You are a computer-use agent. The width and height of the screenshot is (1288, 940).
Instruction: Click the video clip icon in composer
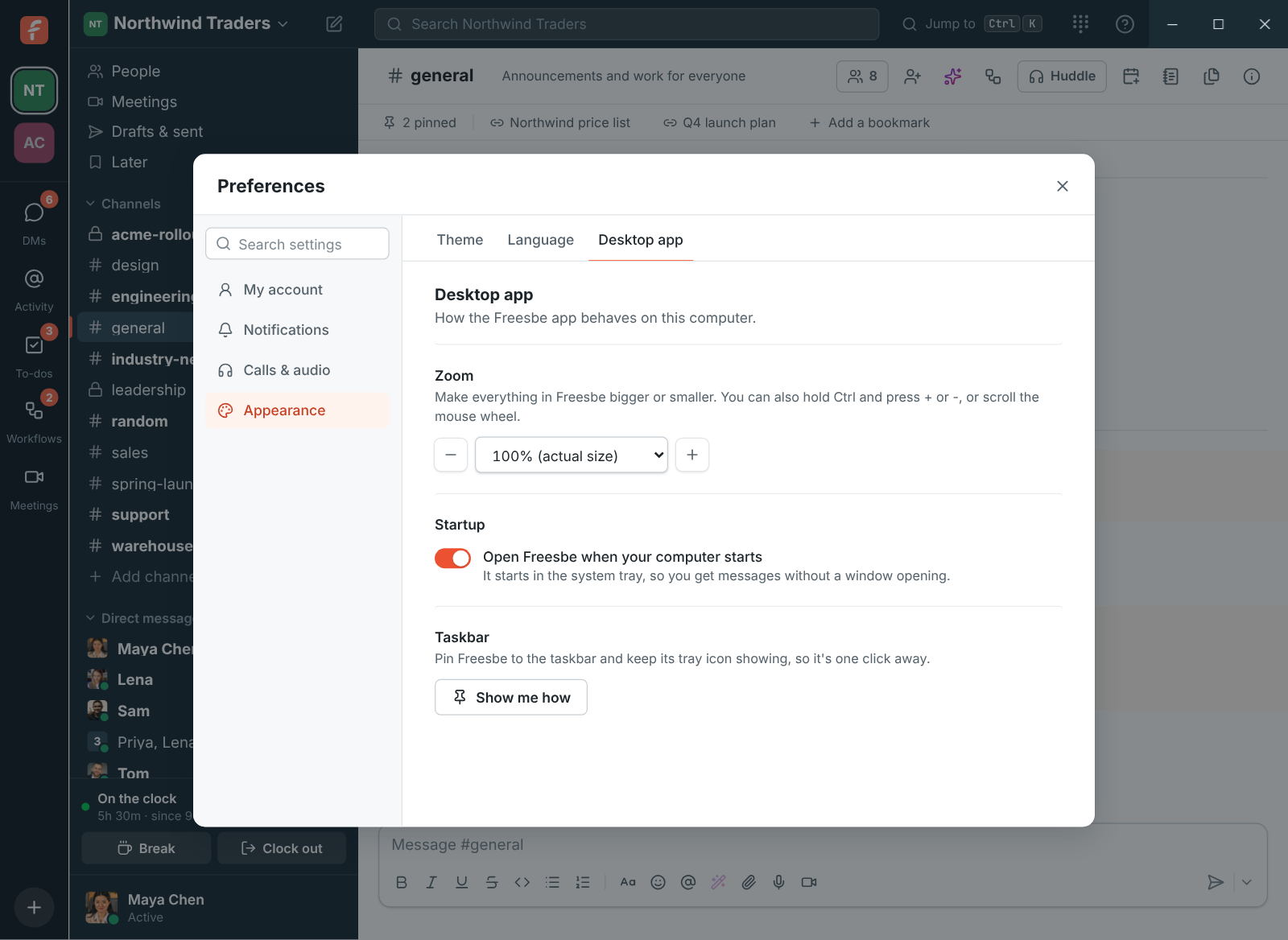tap(809, 882)
